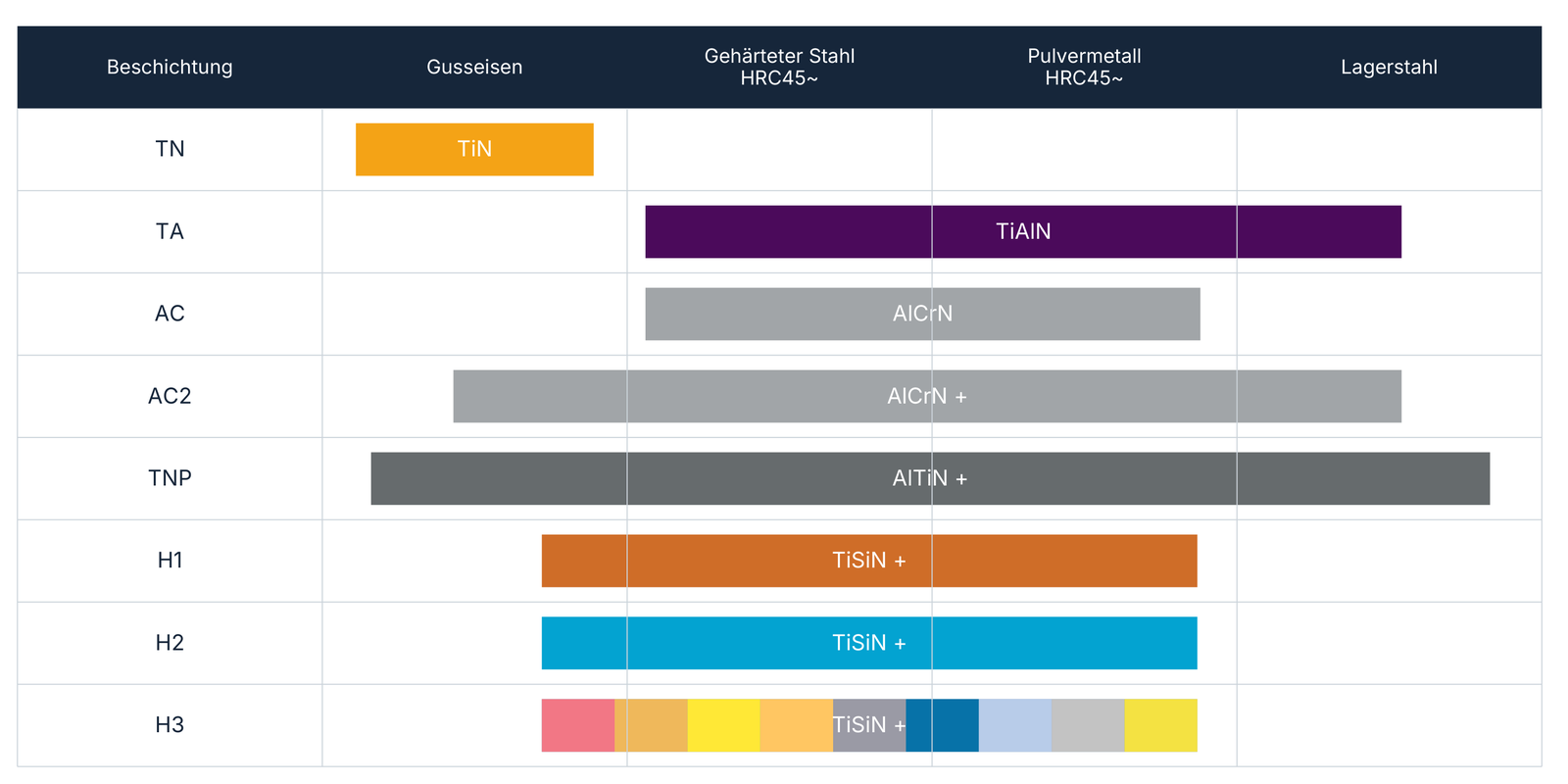Click the dark gray "AlTiN +" bar
This screenshot has width=1568, height=784.
tap(930, 478)
